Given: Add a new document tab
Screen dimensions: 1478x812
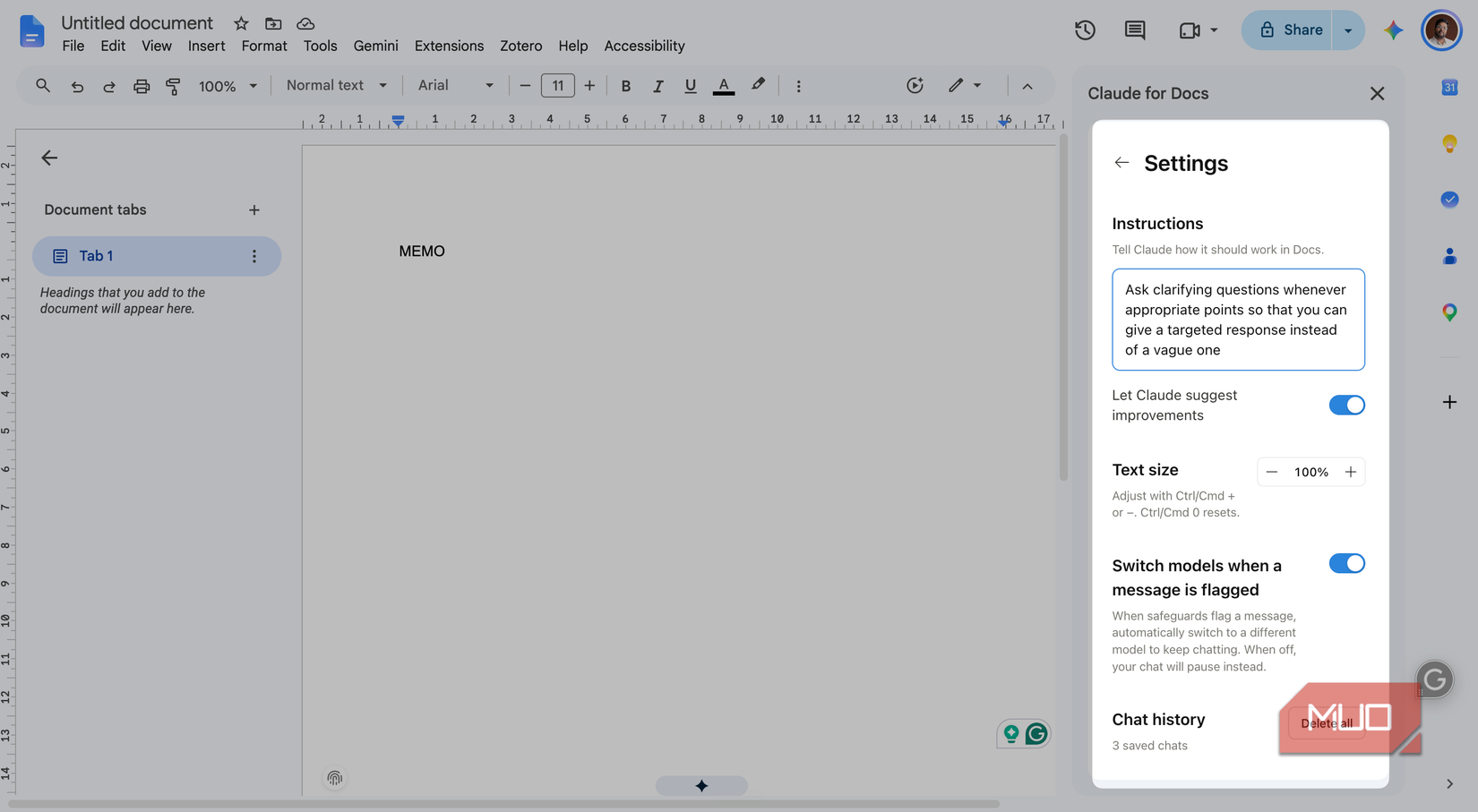Looking at the screenshot, I should click(x=254, y=209).
